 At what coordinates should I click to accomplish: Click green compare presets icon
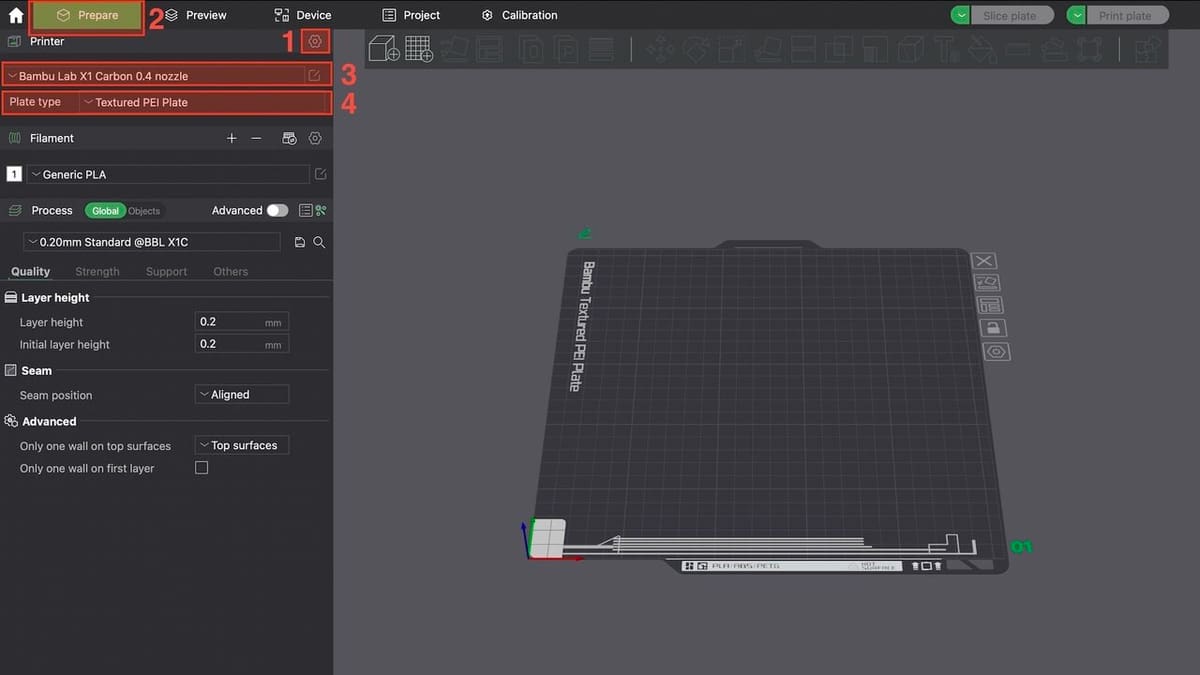click(321, 210)
